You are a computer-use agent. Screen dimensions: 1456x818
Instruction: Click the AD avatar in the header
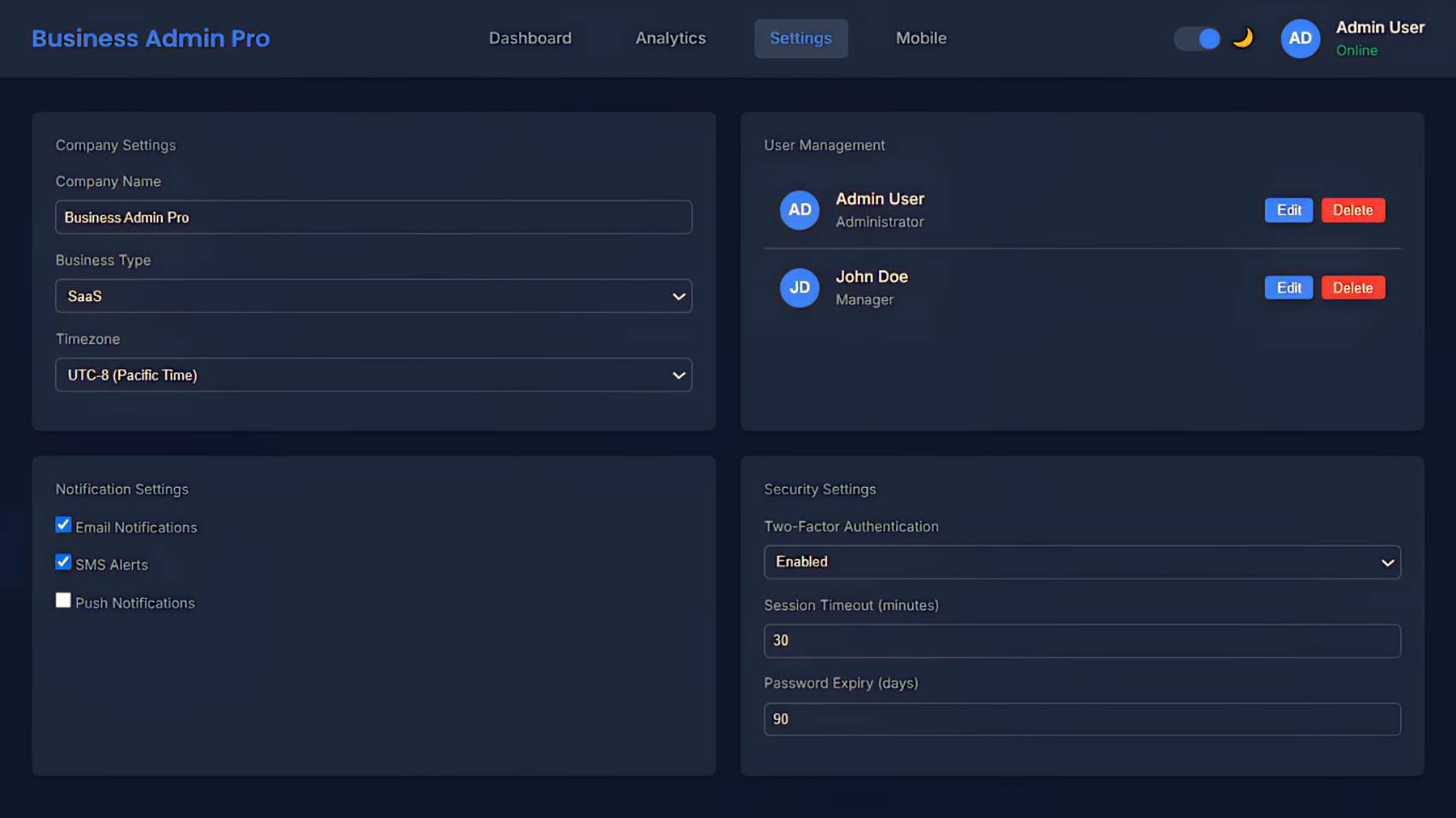(x=1300, y=38)
